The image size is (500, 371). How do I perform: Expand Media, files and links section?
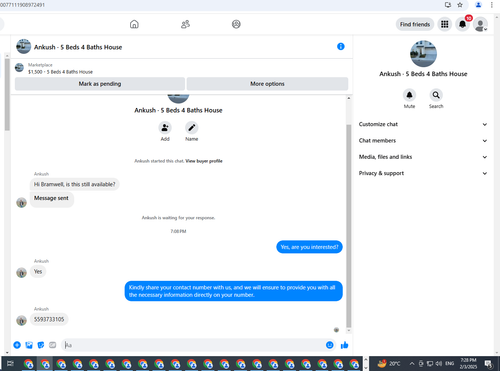coord(423,157)
